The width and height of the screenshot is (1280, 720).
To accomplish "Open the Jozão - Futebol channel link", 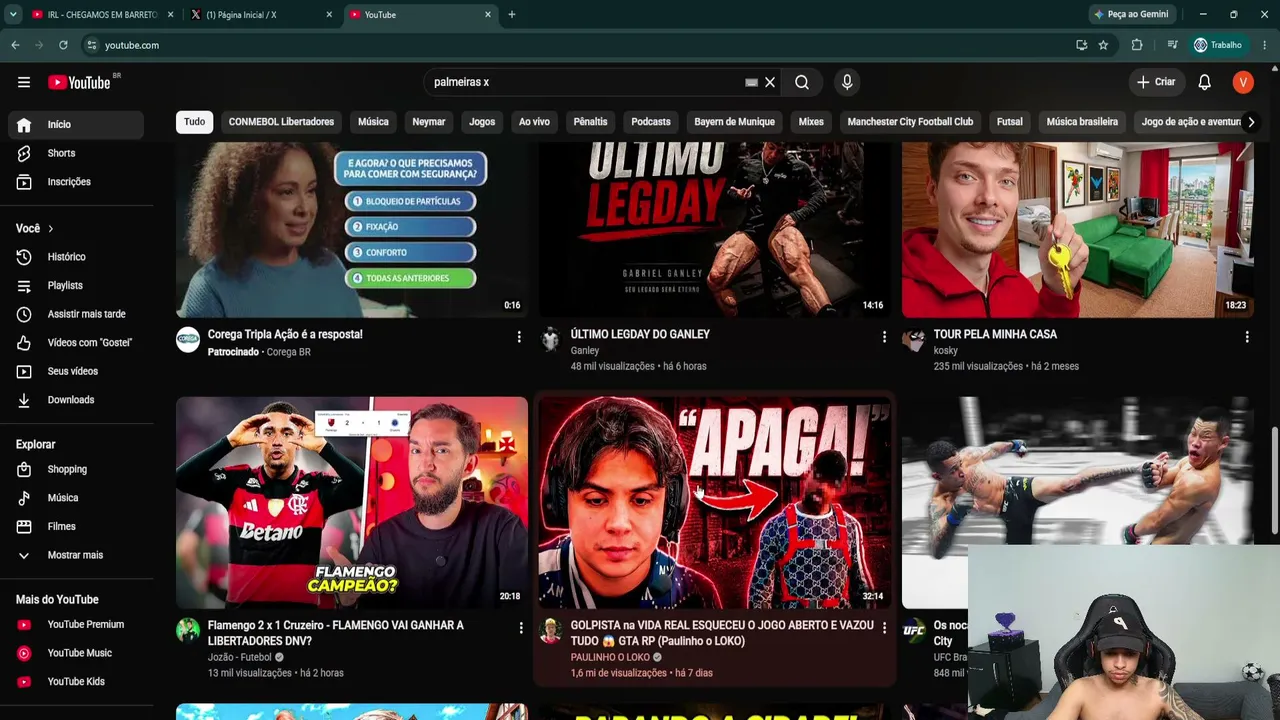I will 240,657.
